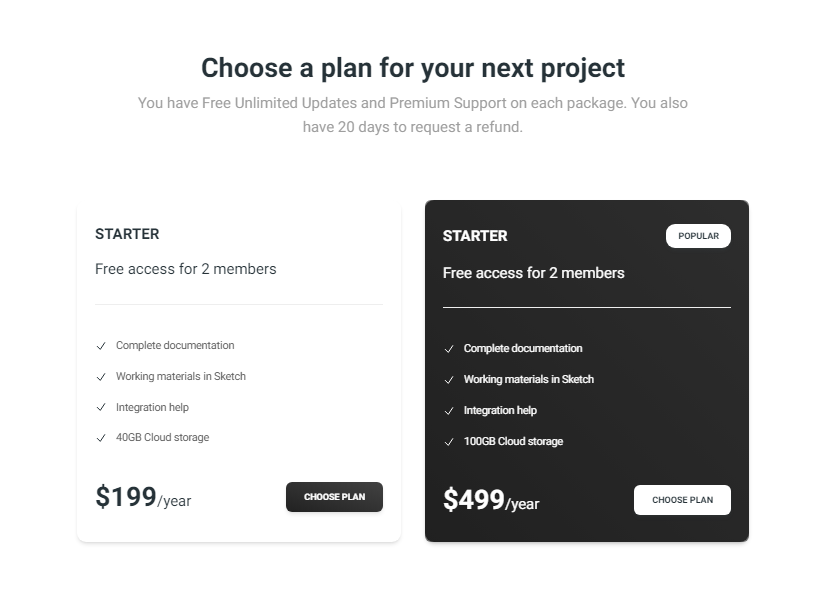The width and height of the screenshot is (813, 592).
Task: Click CHOOSE PLAN on the $499 plan
Action: coord(682,499)
